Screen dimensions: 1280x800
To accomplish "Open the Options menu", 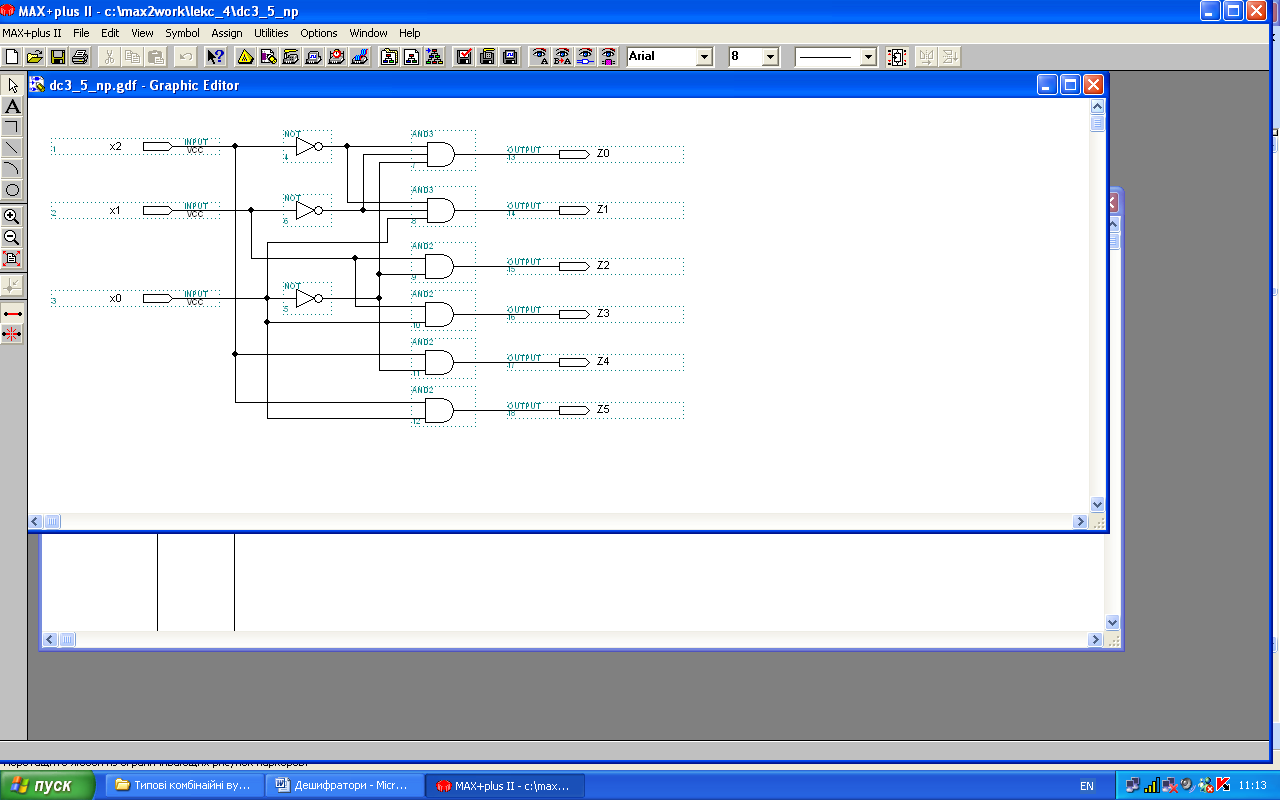I will [319, 33].
